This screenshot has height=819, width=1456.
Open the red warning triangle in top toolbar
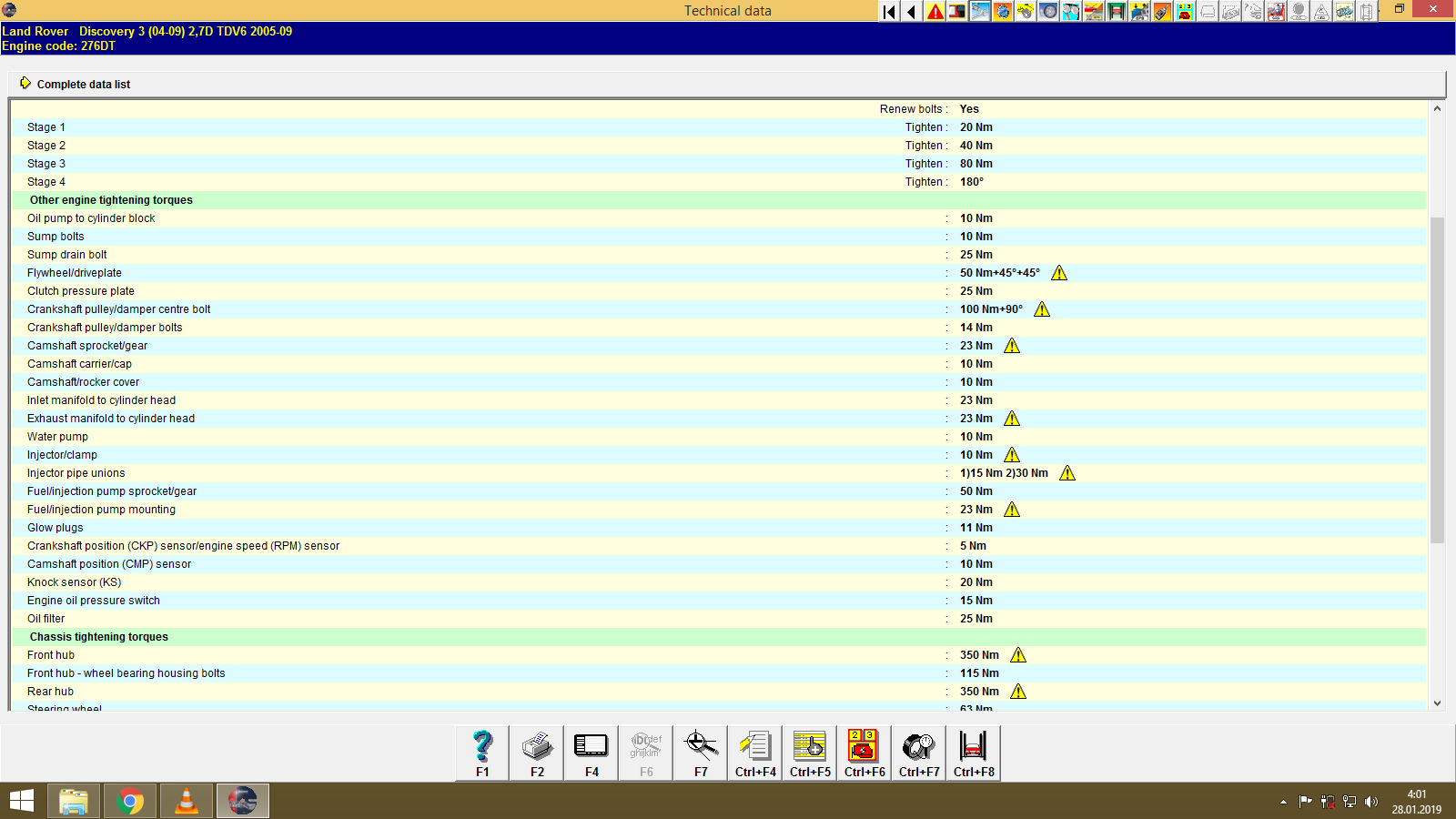tap(935, 12)
